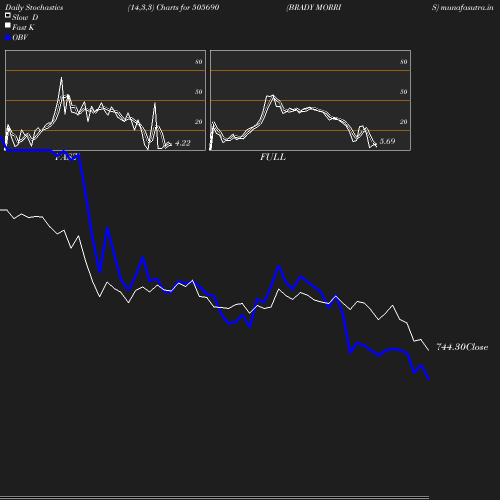Click the 20 axis label in fast stochastic chart
Image resolution: width=500 pixels, height=500 pixels.
click(199, 122)
